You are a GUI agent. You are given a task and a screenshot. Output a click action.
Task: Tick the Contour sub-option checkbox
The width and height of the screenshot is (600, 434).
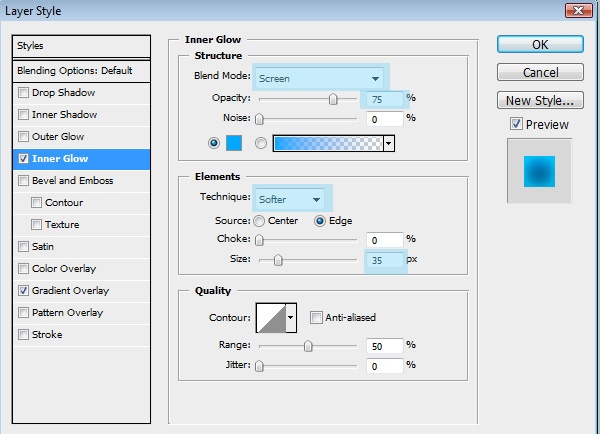coord(36,202)
